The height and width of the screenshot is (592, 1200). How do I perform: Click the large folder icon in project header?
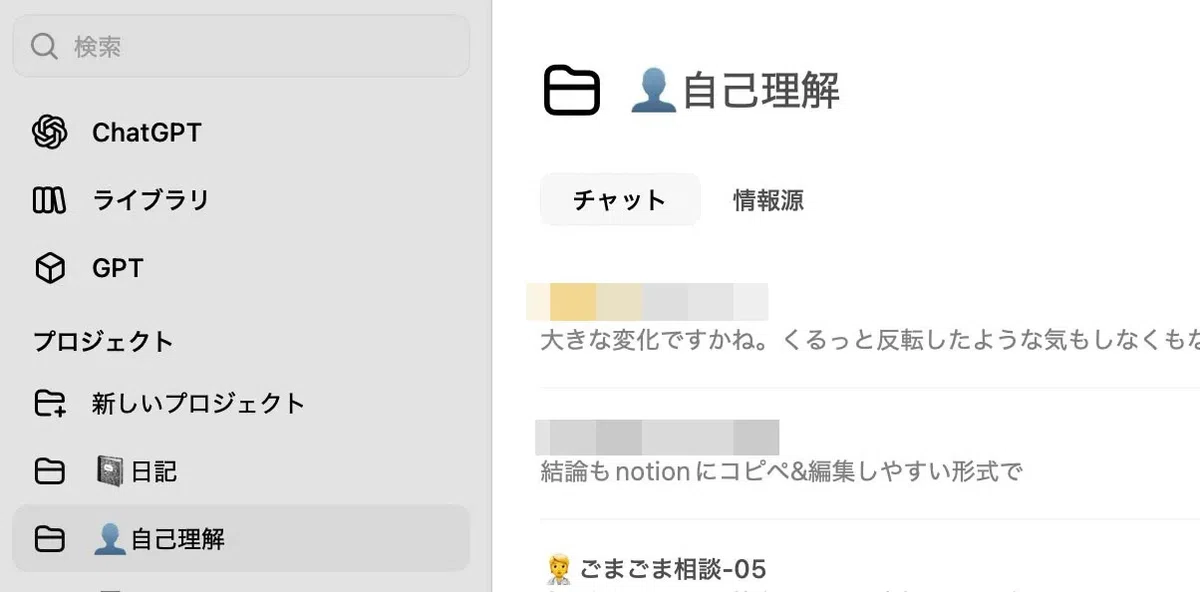coord(572,91)
